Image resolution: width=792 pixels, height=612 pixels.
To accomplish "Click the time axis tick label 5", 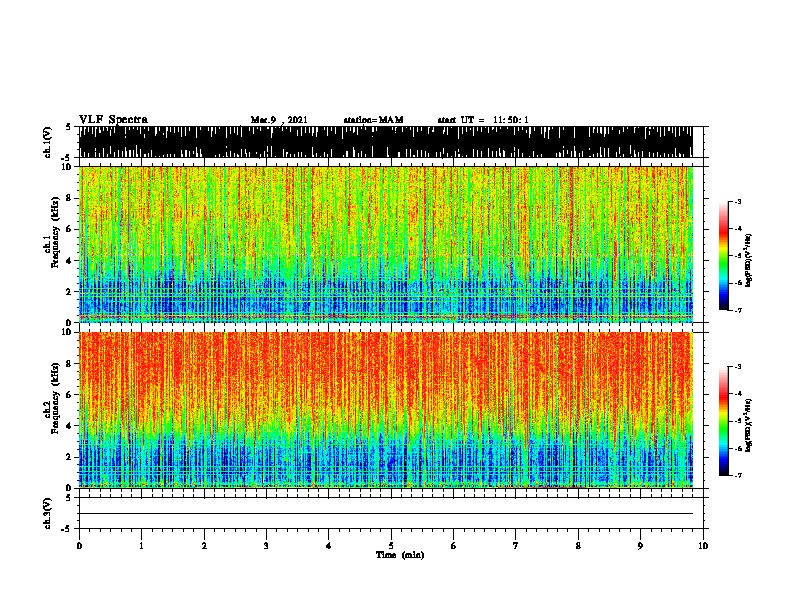I will point(391,546).
